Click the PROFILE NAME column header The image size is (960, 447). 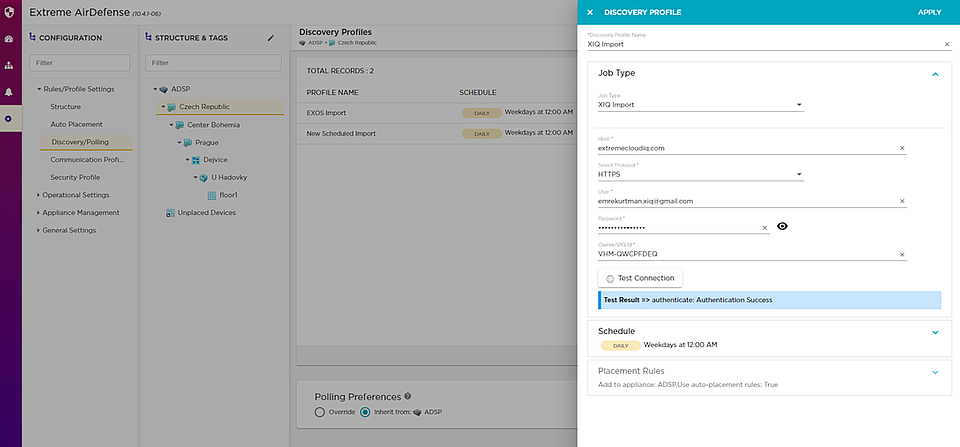(332, 92)
